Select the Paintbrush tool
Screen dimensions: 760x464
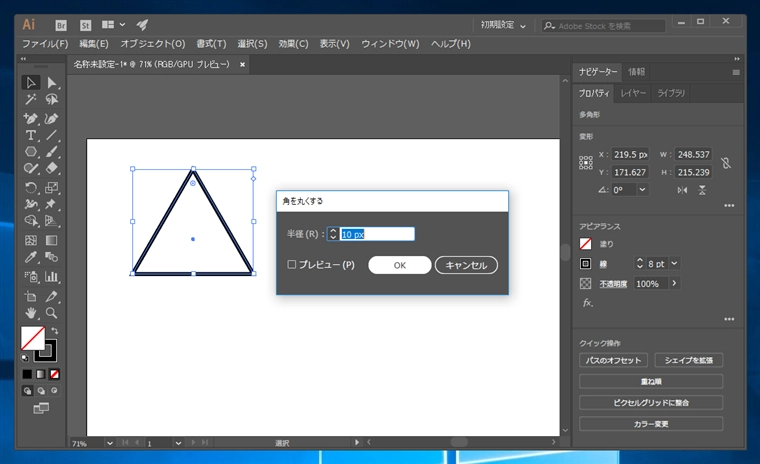click(x=51, y=152)
